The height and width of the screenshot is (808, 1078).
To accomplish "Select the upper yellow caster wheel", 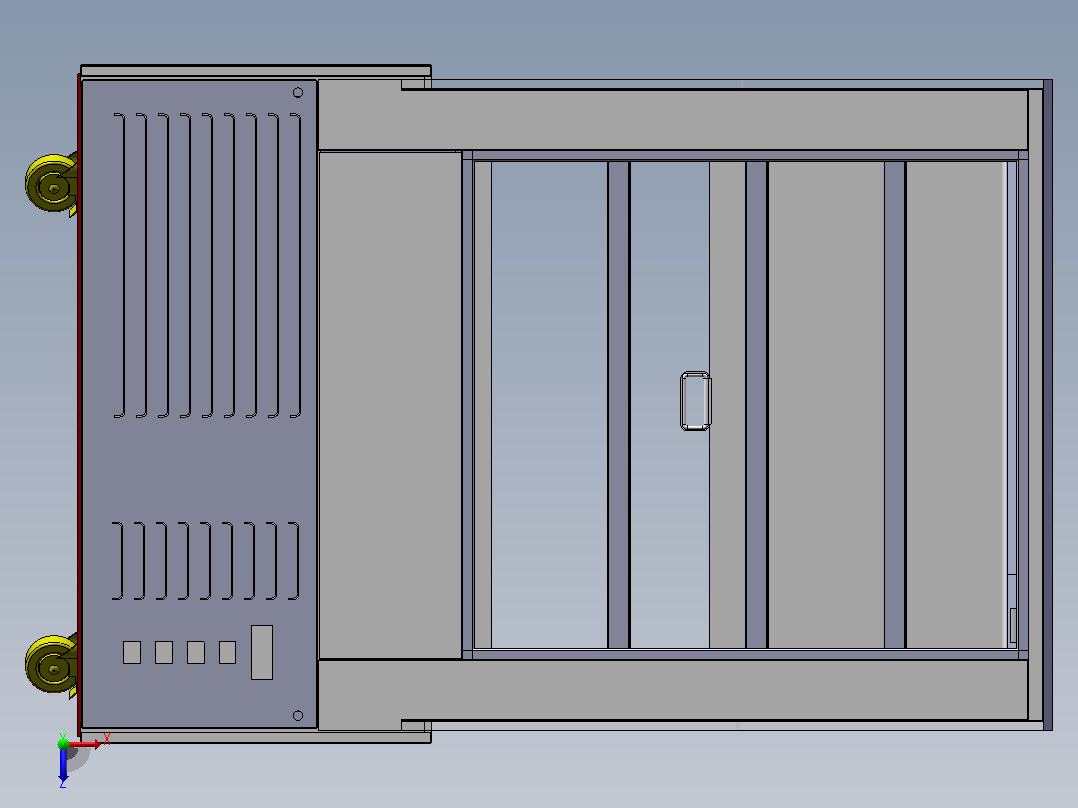I will [x=52, y=183].
